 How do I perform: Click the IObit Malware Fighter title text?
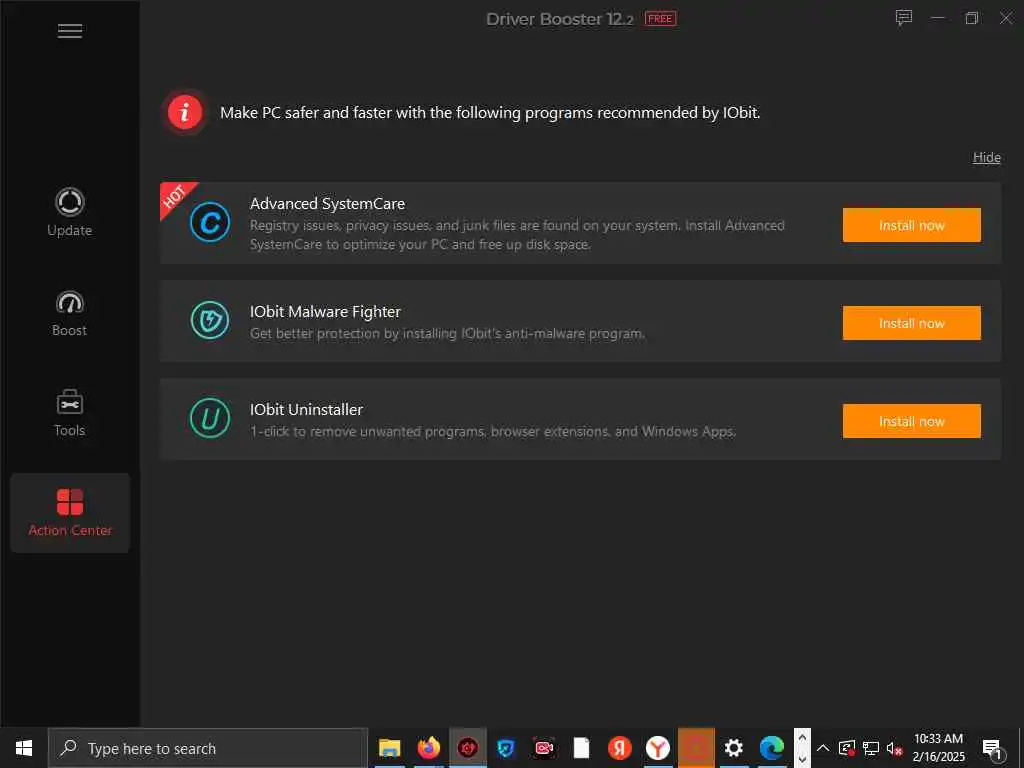pyautogui.click(x=325, y=312)
